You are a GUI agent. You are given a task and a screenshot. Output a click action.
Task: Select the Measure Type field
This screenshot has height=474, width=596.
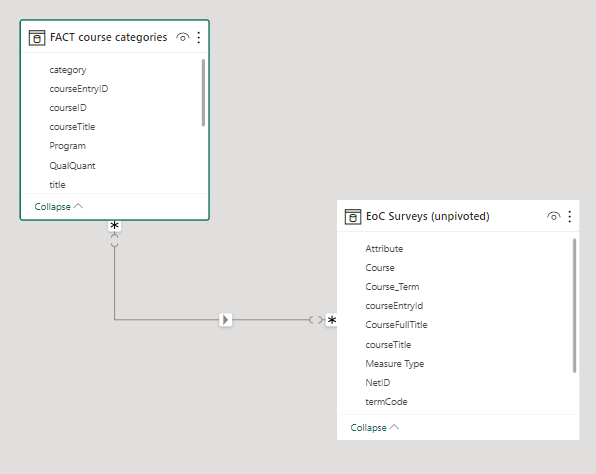pyautogui.click(x=395, y=364)
